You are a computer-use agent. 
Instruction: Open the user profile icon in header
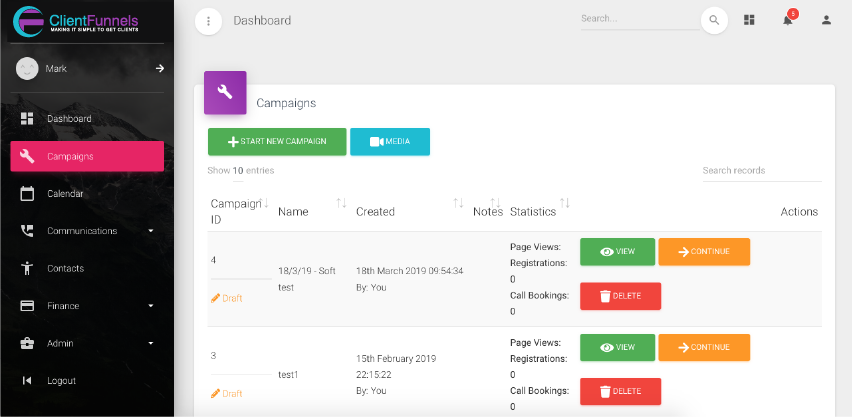point(826,20)
